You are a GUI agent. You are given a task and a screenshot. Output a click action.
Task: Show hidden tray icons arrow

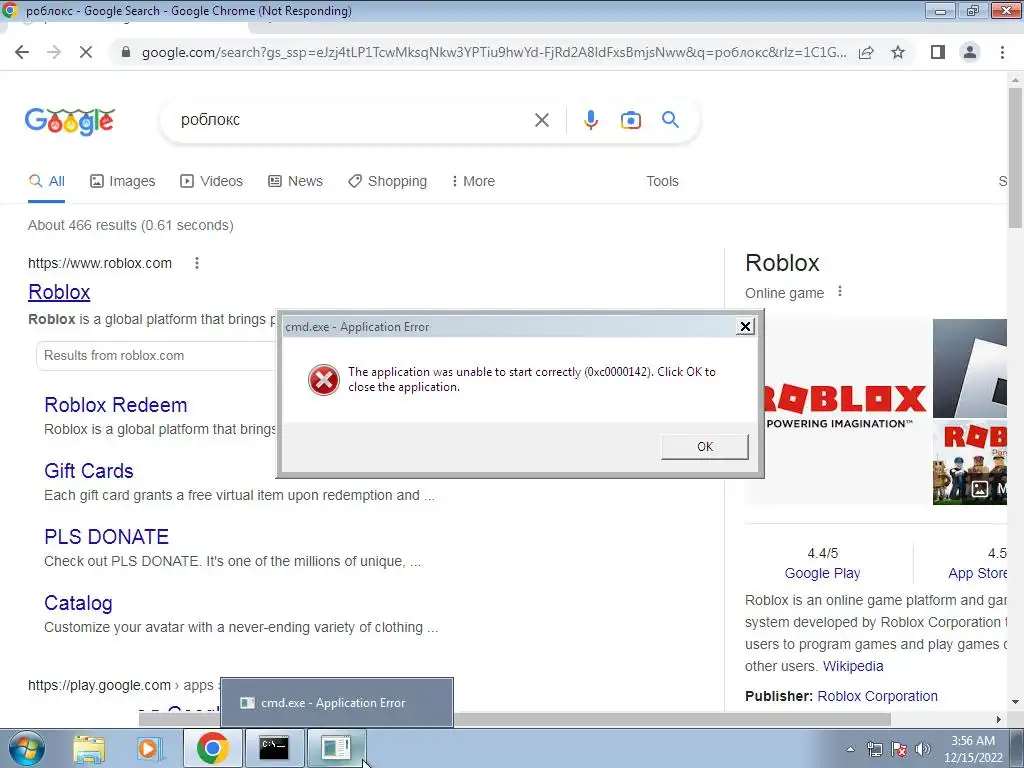850,749
